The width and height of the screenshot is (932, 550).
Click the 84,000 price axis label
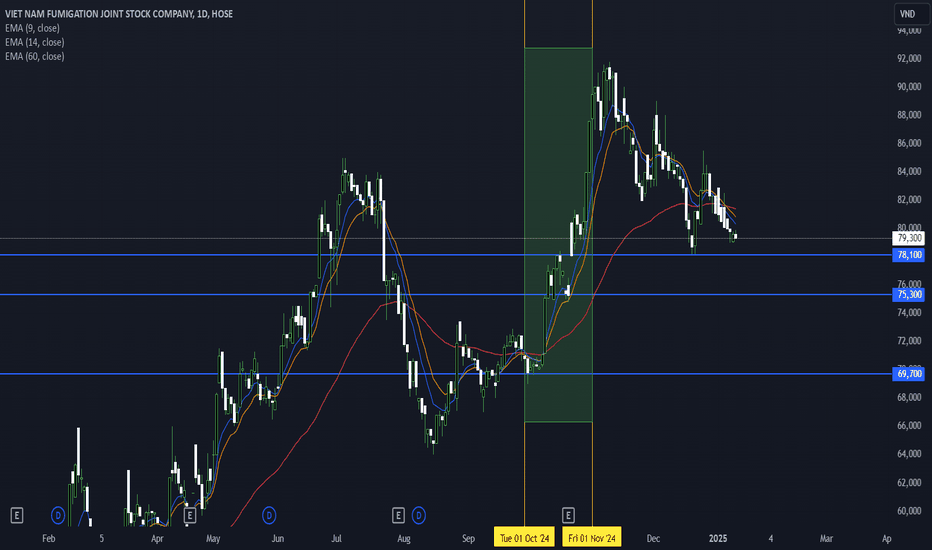click(909, 171)
